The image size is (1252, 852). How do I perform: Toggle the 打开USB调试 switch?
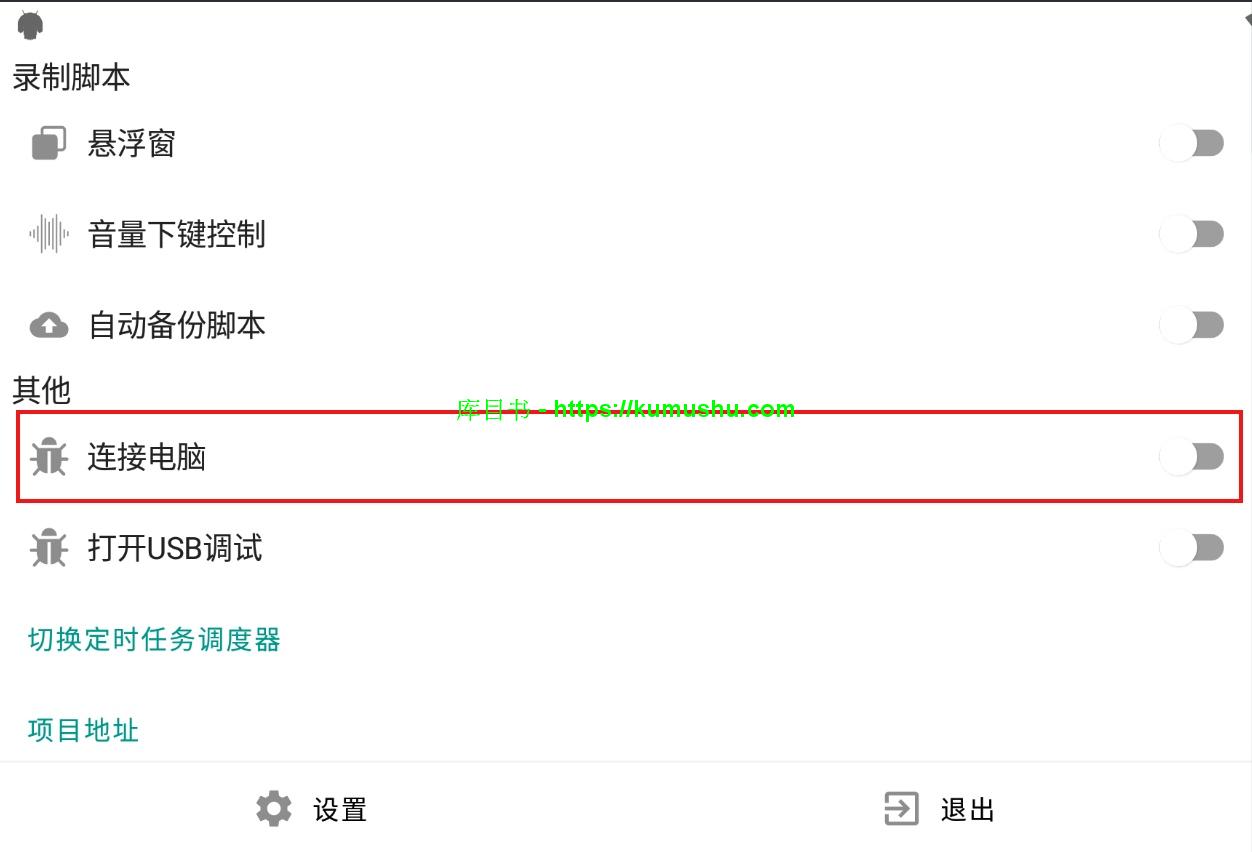[1192, 548]
